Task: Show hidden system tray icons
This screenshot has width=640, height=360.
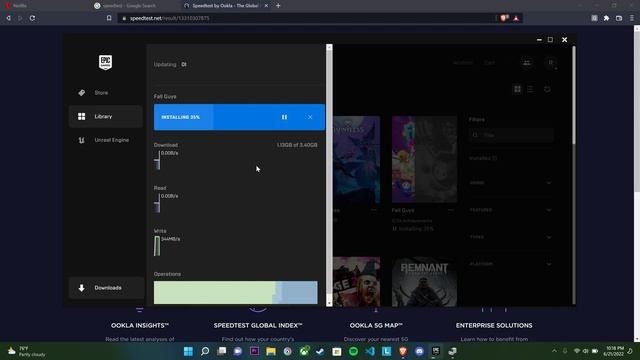Action: (x=554, y=351)
